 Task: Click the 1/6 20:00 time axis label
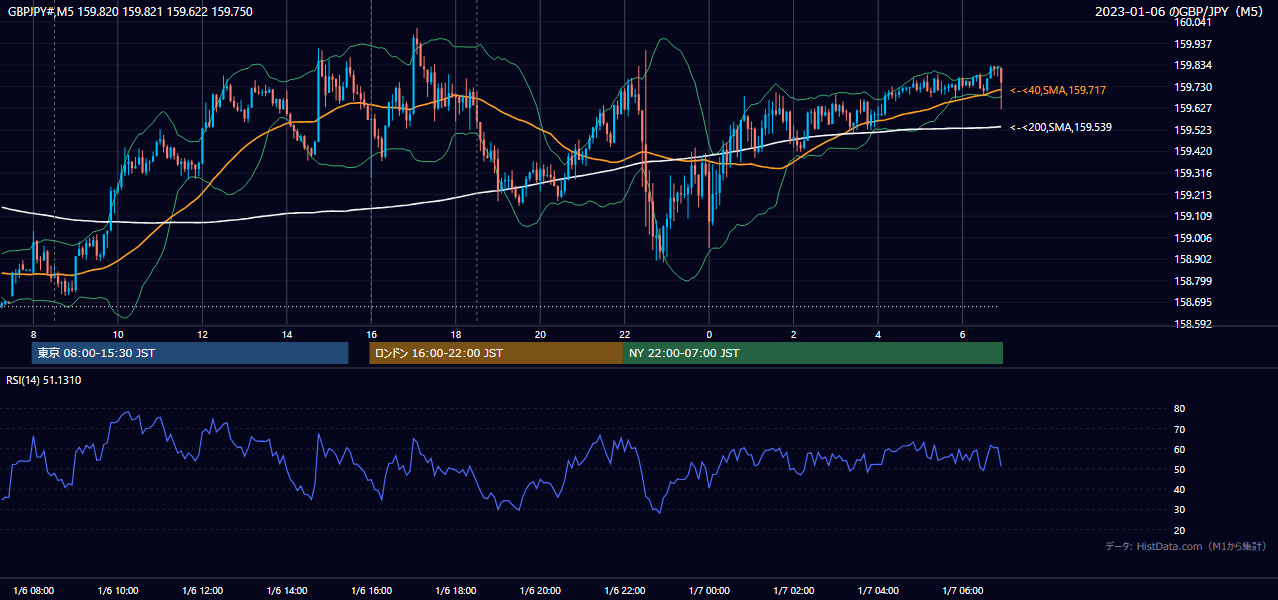tap(540, 590)
